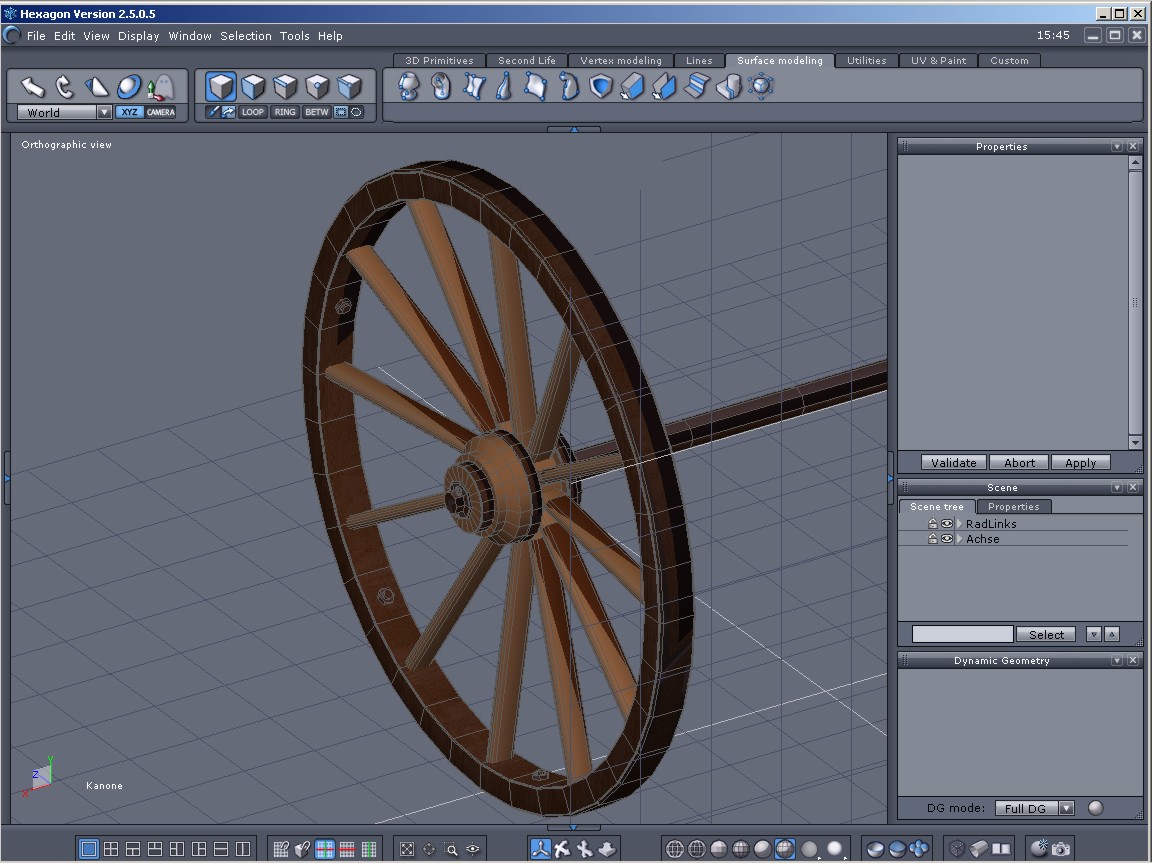Activate edge selection mode cube
The image size is (1152, 864).
coord(285,87)
